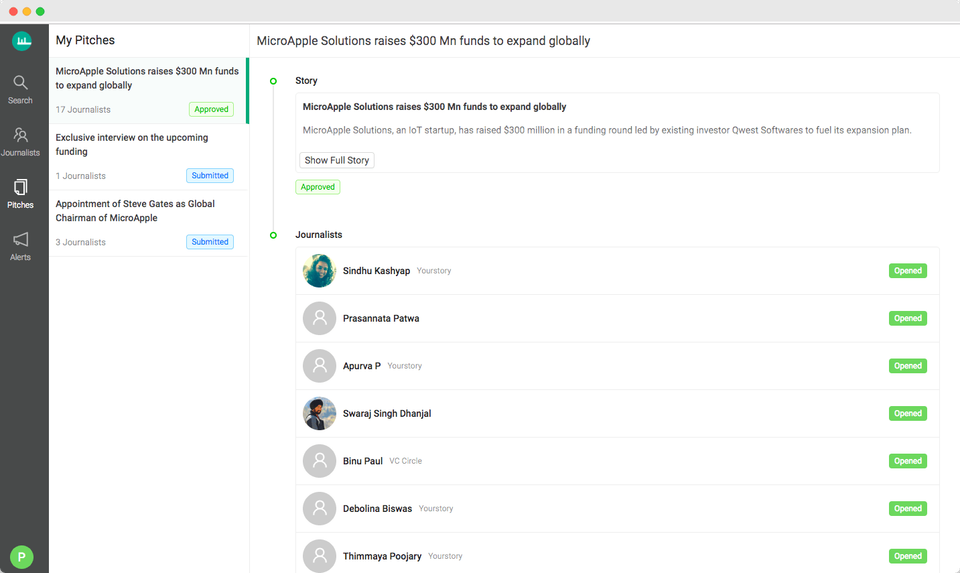
Task: Open the Search section
Action: (20, 89)
